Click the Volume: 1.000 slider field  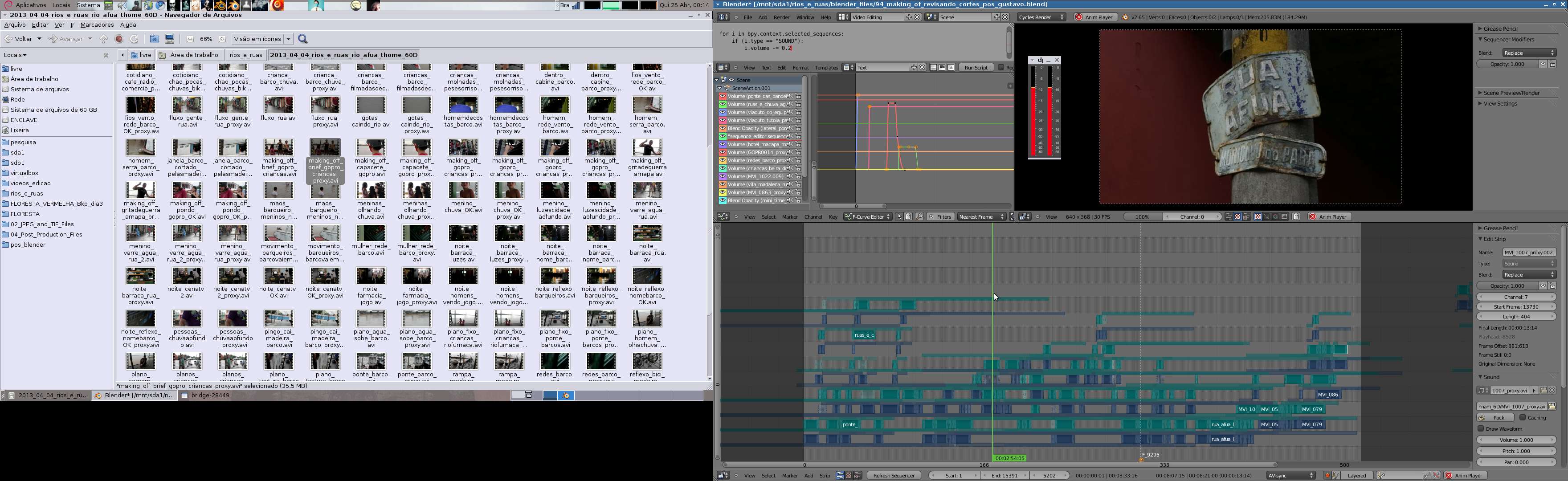tap(1515, 440)
